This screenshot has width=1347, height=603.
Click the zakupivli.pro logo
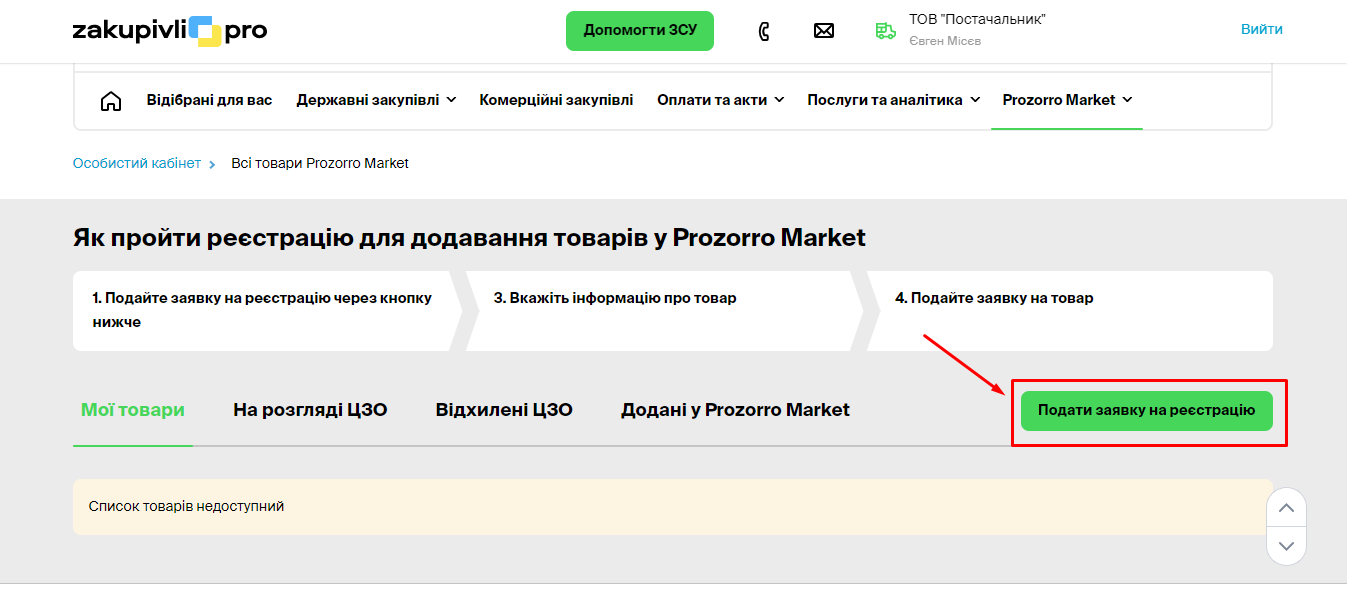(170, 31)
